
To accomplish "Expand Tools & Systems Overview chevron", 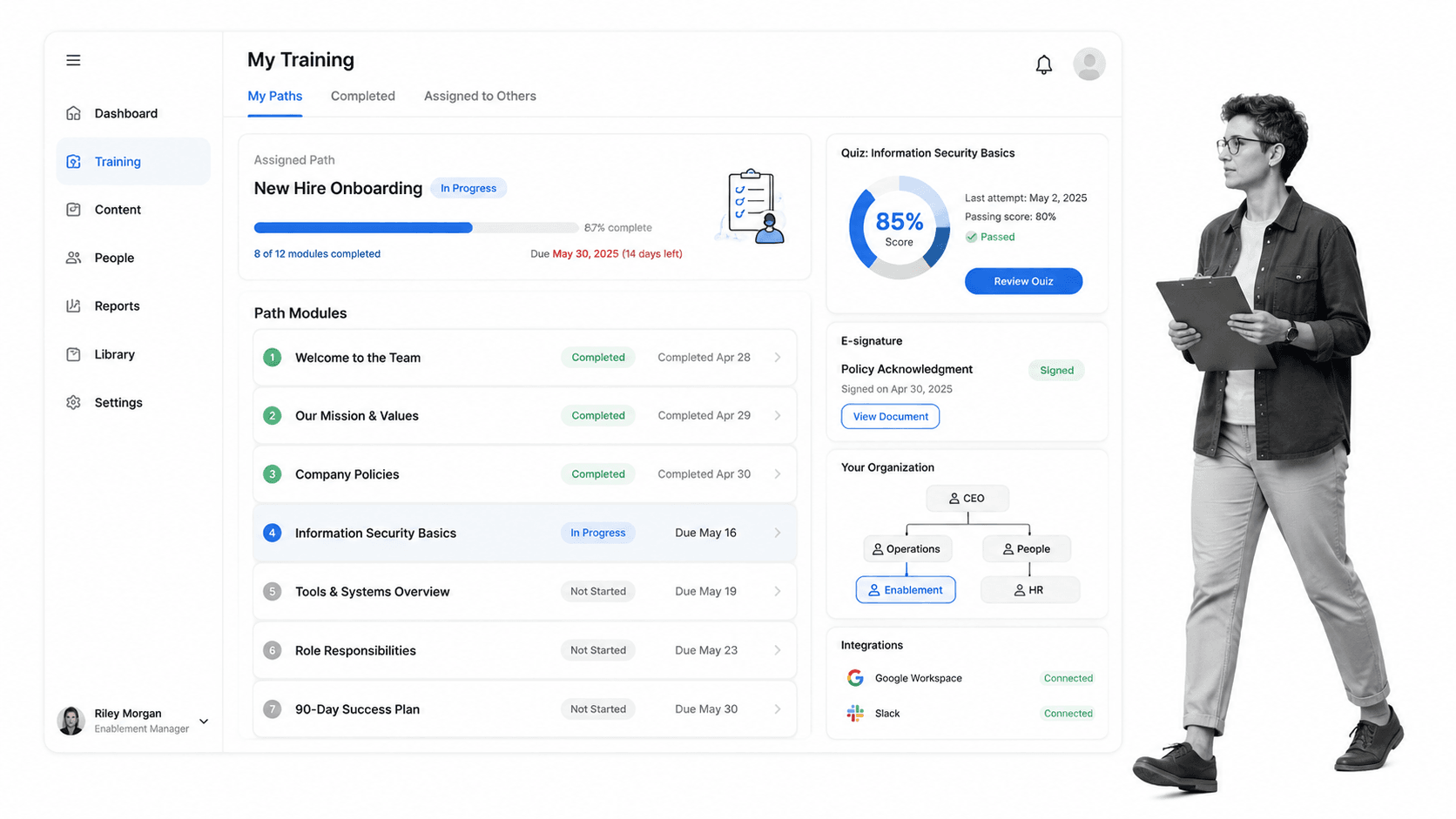I will (778, 592).
